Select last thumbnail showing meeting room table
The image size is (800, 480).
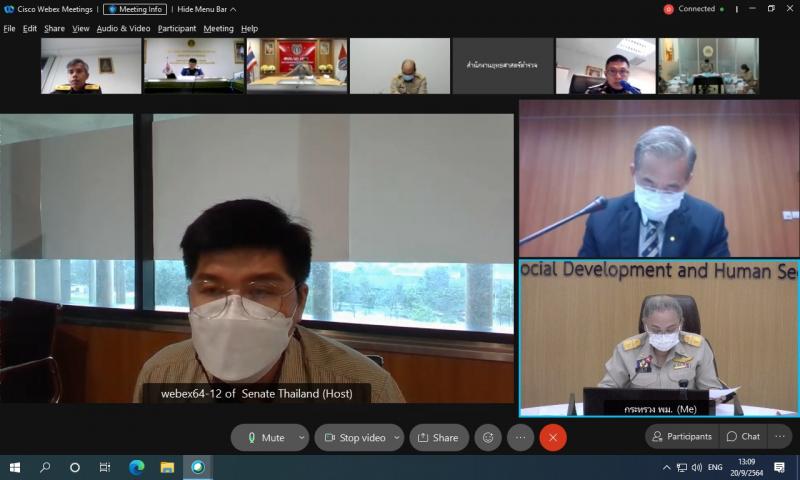pos(709,66)
